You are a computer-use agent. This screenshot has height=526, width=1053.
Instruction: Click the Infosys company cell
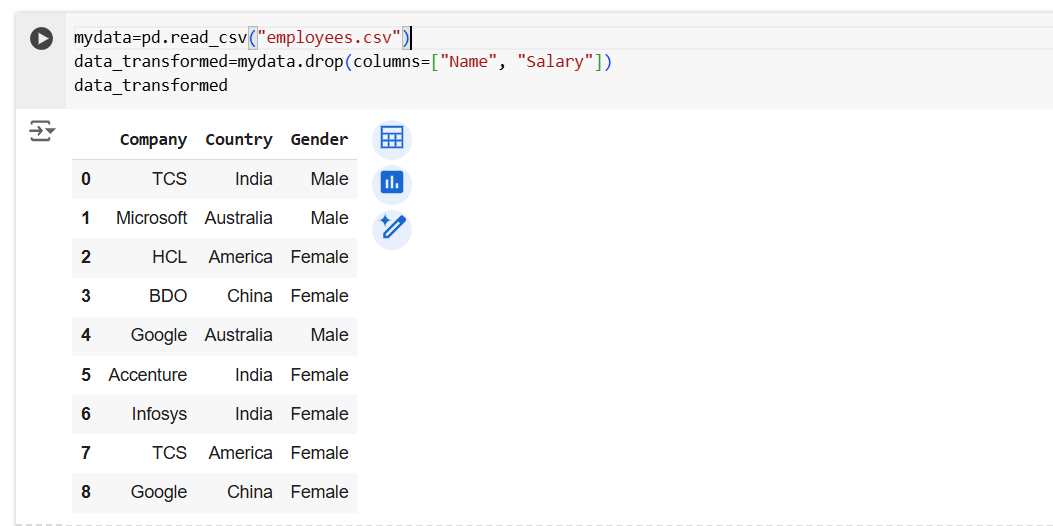pos(159,414)
